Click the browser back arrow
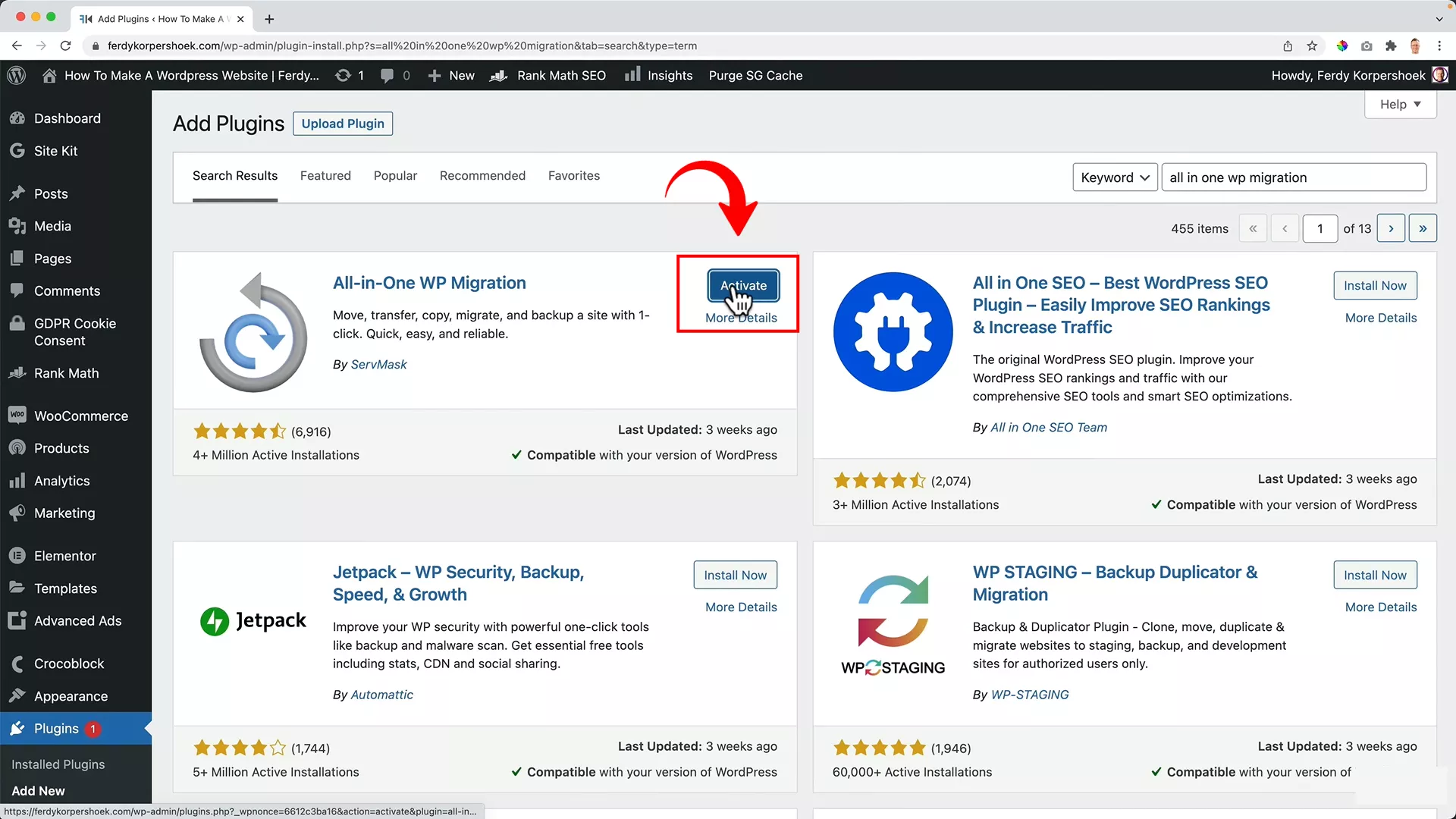1456x819 pixels. pyautogui.click(x=17, y=45)
